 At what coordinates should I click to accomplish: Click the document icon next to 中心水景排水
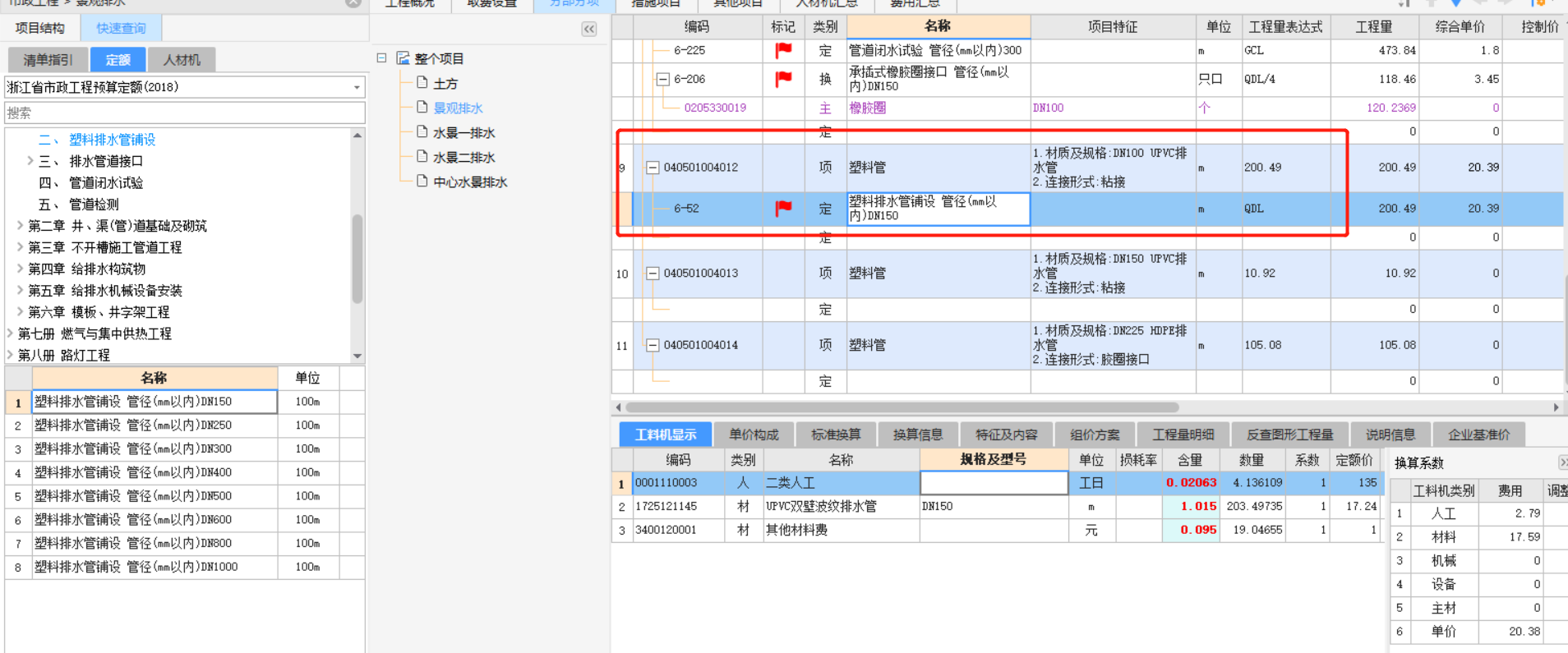pyautogui.click(x=422, y=182)
